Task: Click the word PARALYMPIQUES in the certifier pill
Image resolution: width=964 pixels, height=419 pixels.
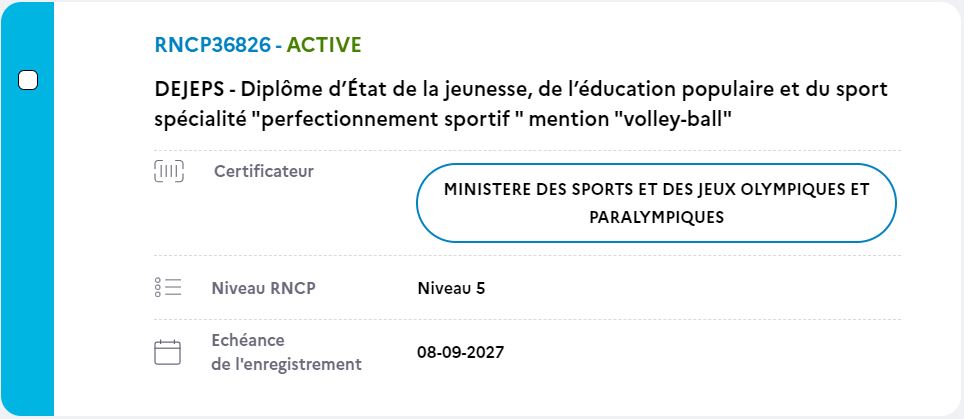Action: click(657, 217)
